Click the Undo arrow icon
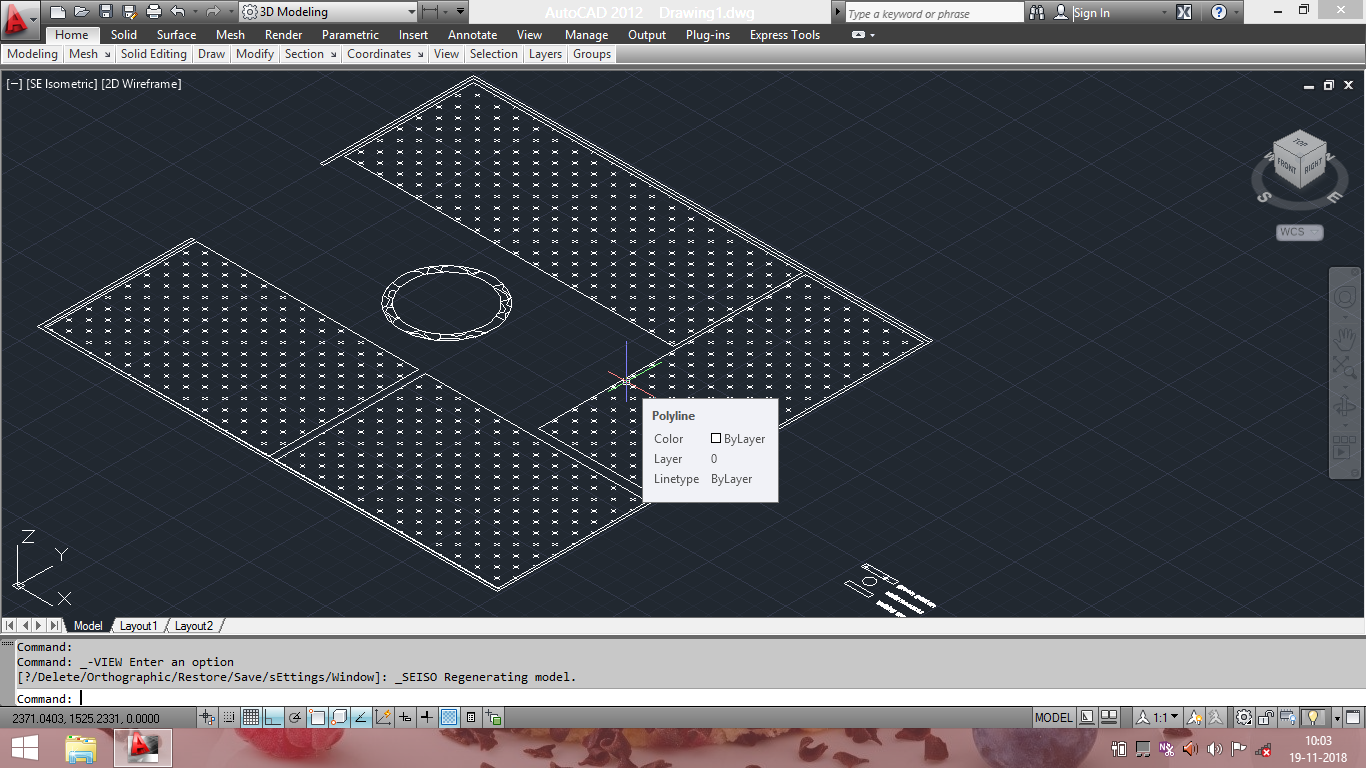This screenshot has width=1366, height=768. point(178,12)
